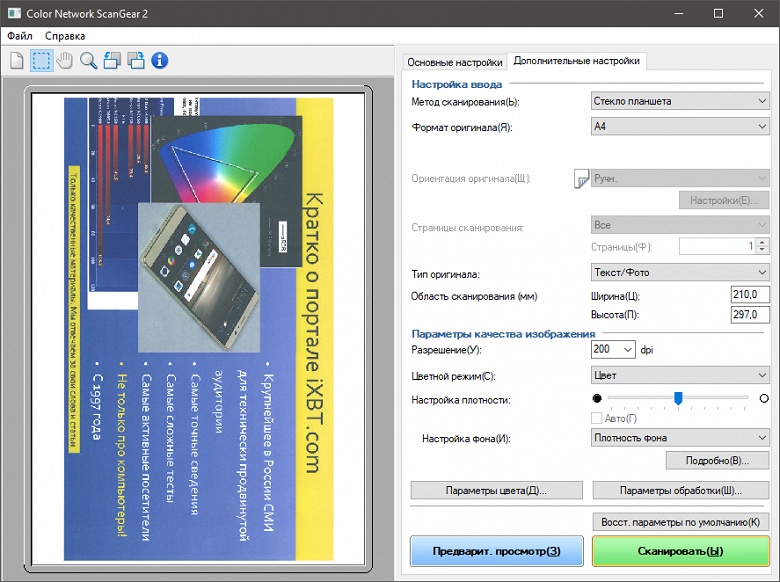Toggle the Авто density checkbox

pyautogui.click(x=596, y=418)
